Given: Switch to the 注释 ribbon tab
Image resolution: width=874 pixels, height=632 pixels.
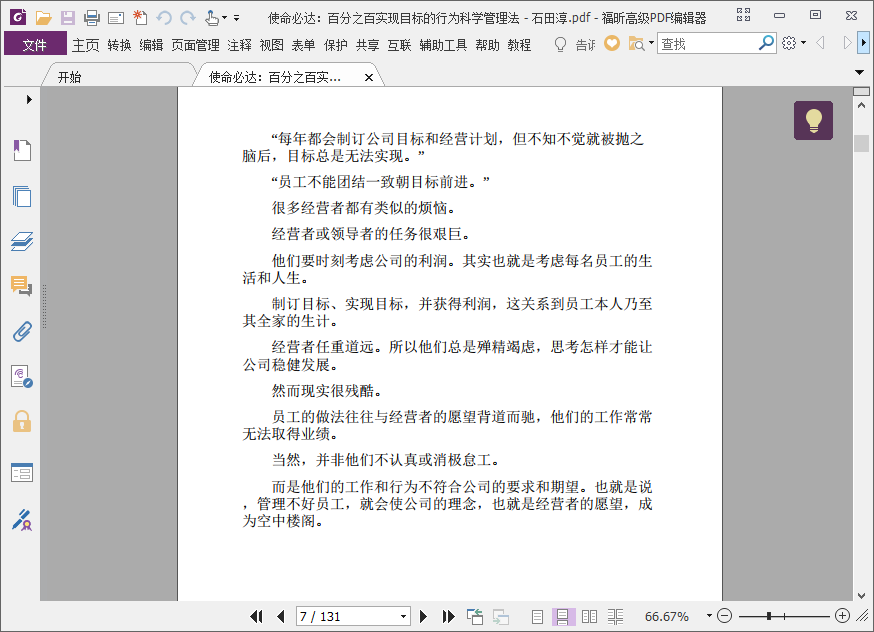Looking at the screenshot, I should (x=240, y=45).
